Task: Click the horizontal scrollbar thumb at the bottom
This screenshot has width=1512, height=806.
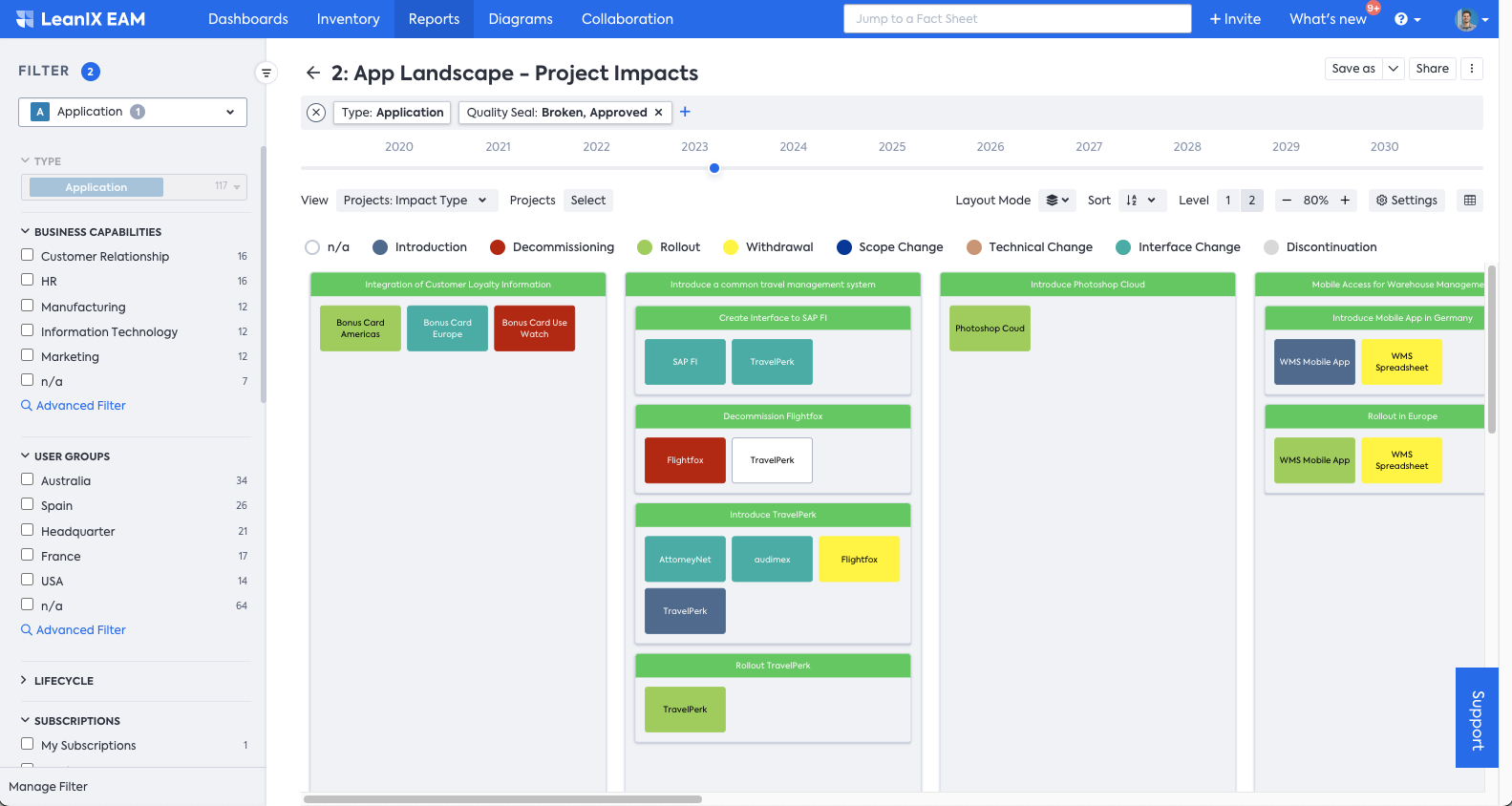Action: click(502, 799)
